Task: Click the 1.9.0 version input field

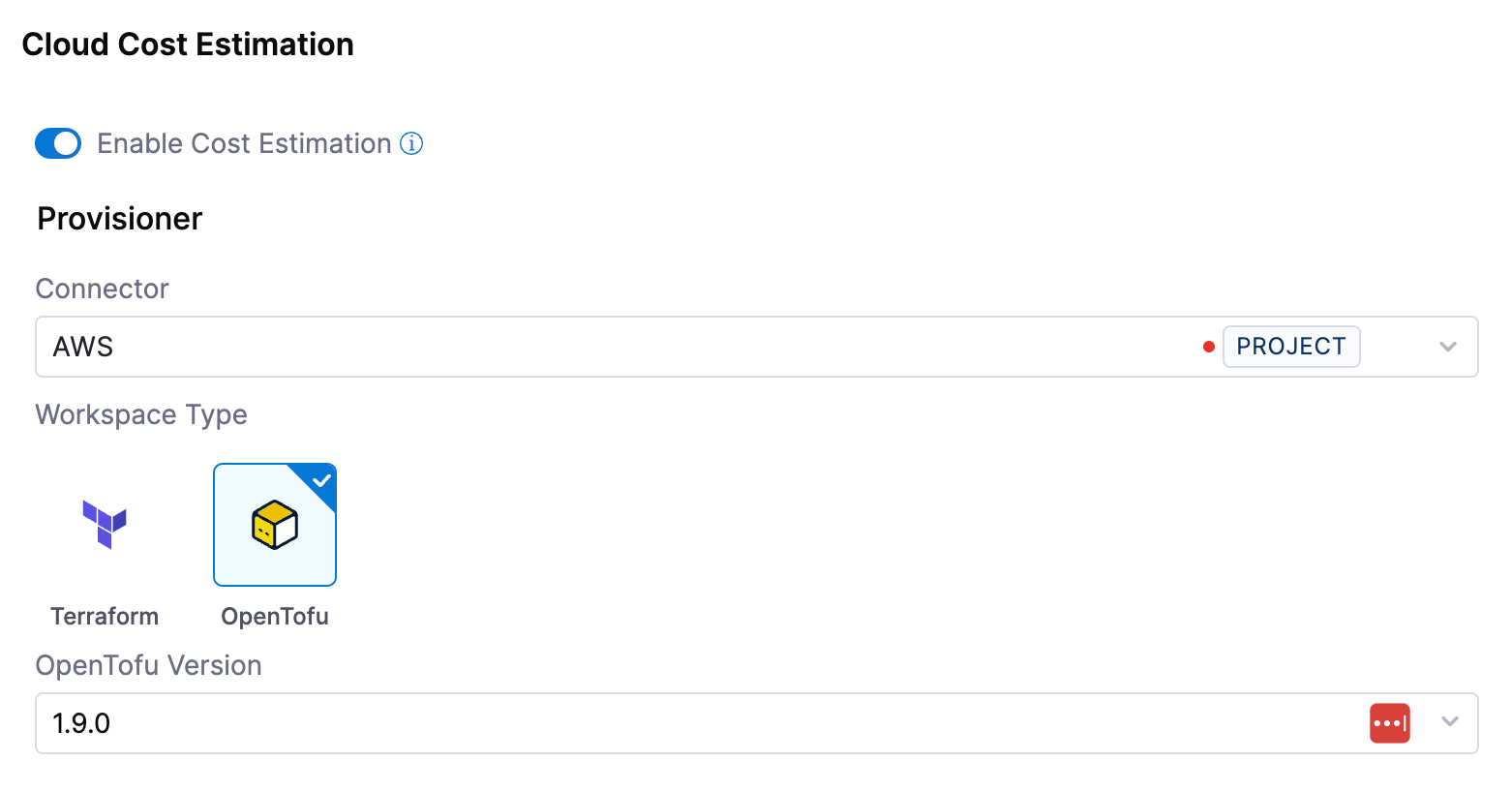Action: pyautogui.click(x=581, y=723)
